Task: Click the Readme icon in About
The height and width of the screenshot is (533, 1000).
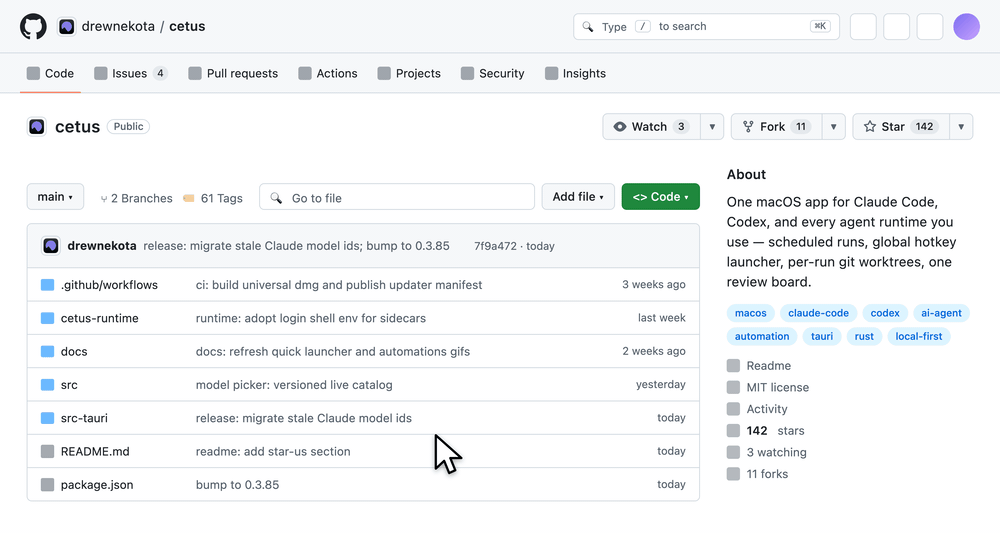Action: [x=733, y=366]
